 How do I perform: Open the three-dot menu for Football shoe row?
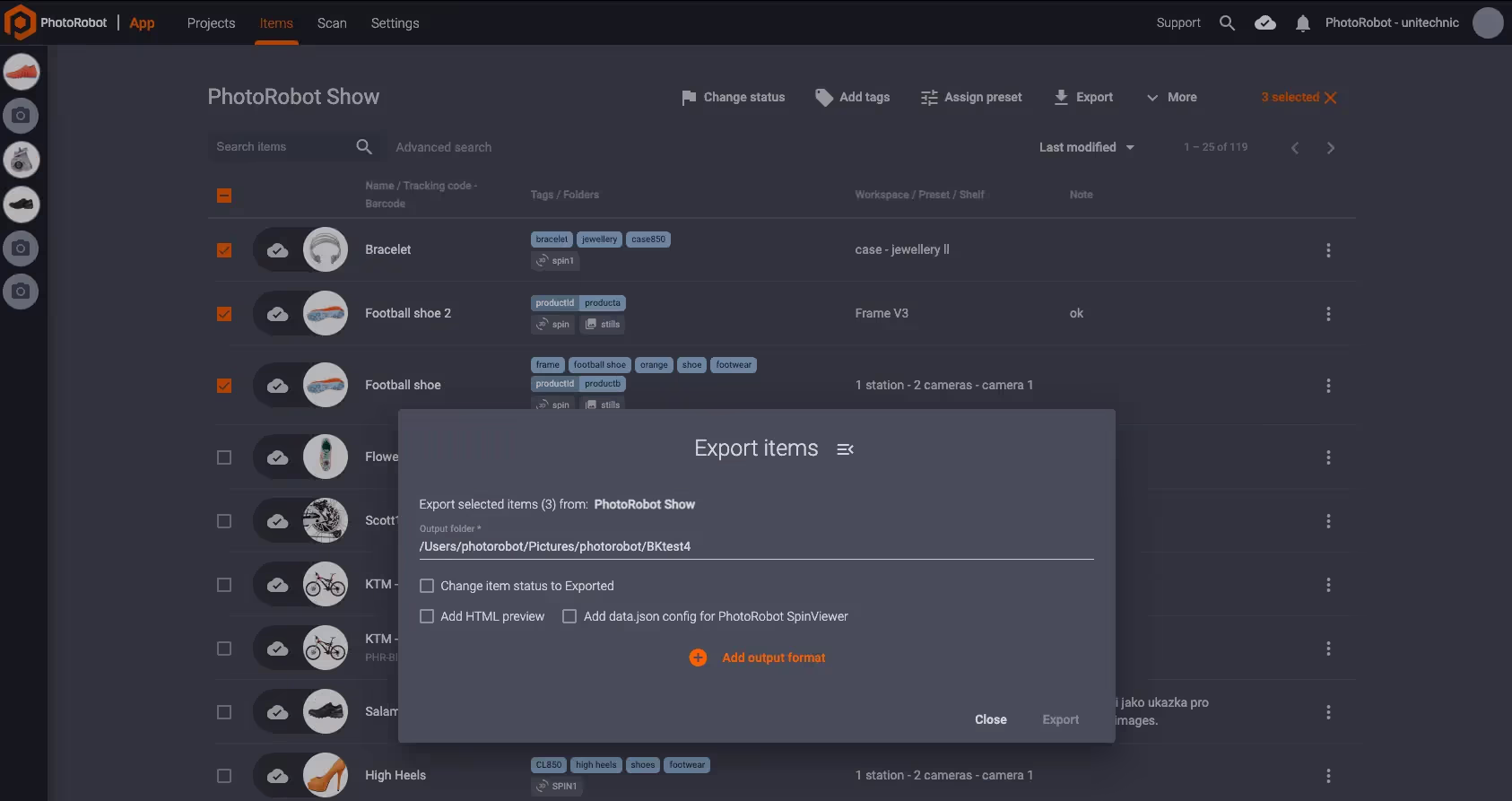click(1328, 386)
